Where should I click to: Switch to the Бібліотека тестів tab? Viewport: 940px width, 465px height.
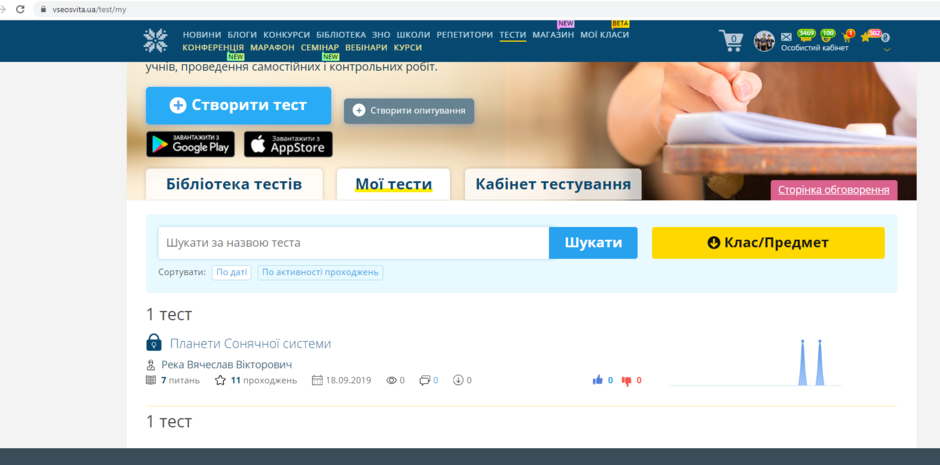point(234,184)
